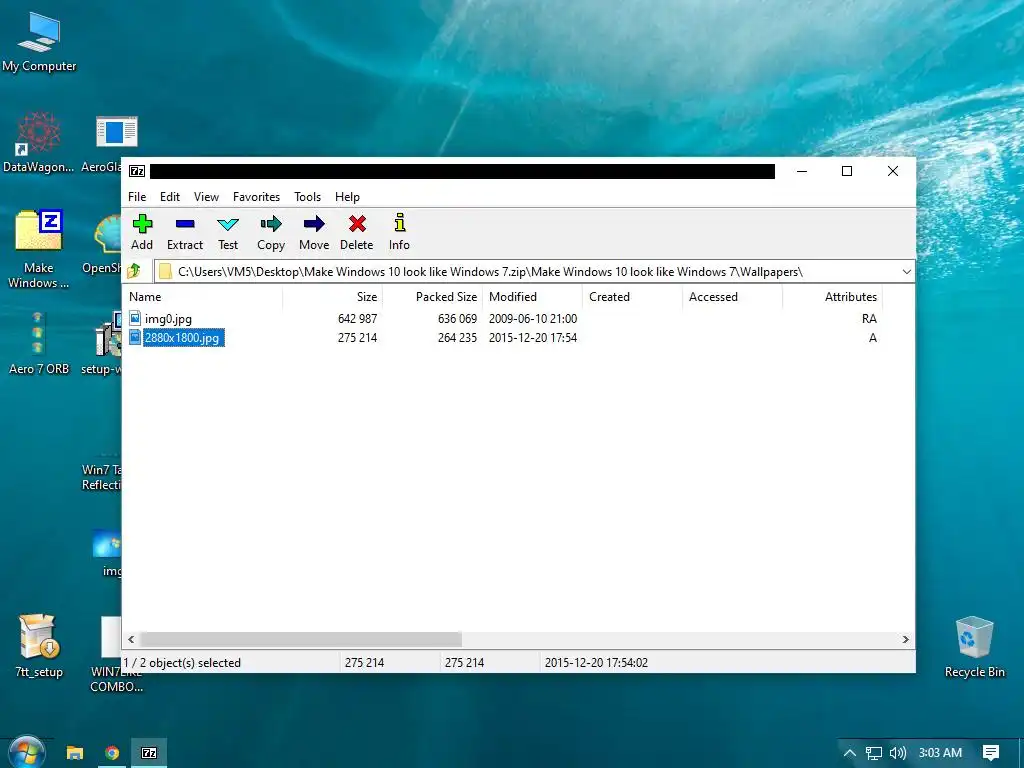
Task: Click the 264 235 packed size value
Action: point(457,338)
